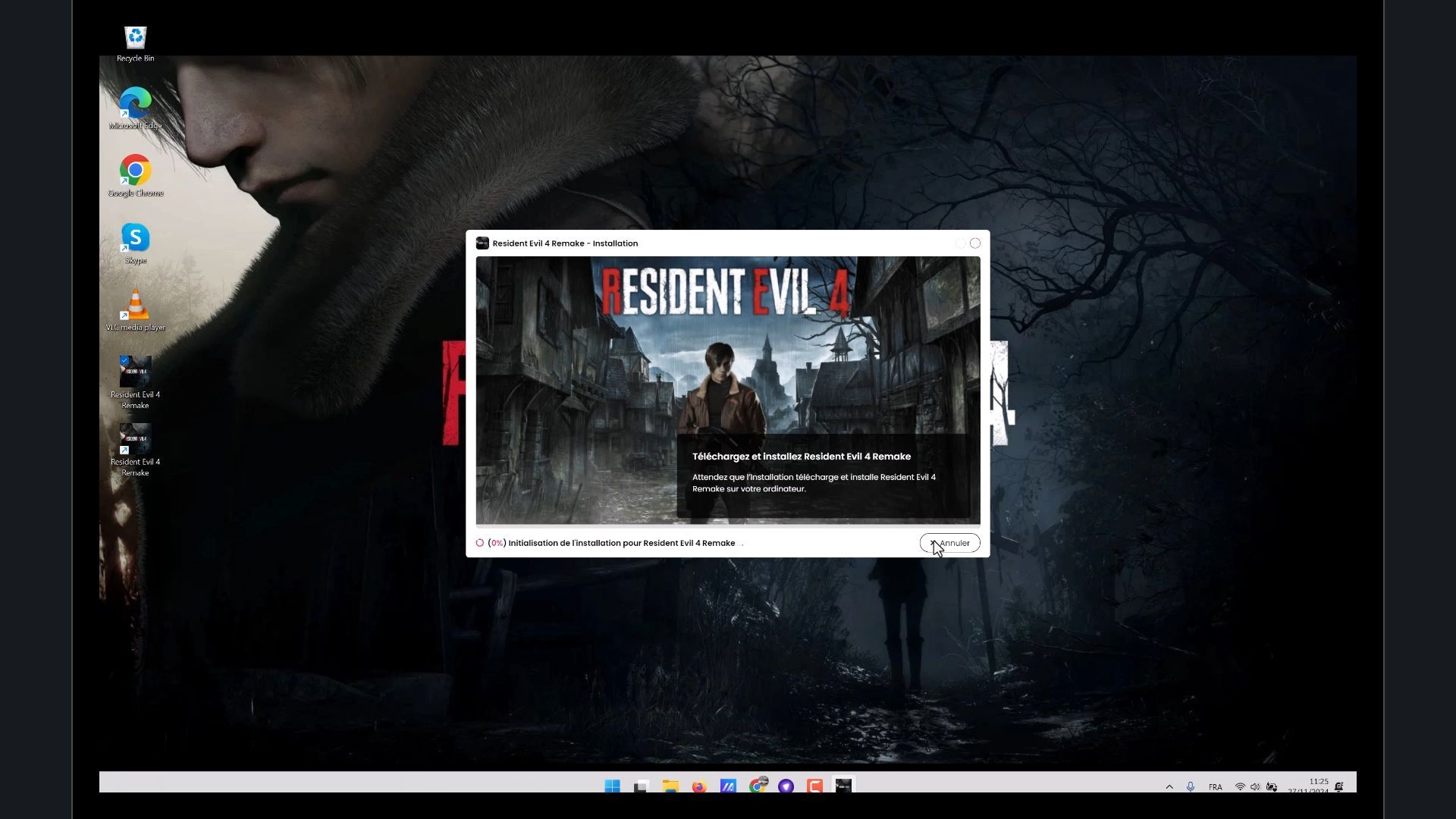Click the 'Attendez que l'installation télécharge' description text

[x=814, y=483]
